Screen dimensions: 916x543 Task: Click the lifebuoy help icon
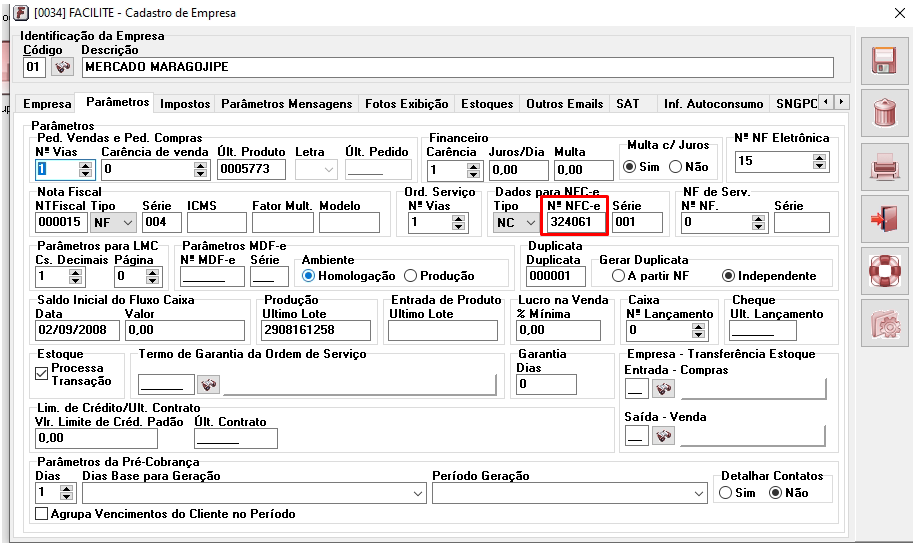pos(884,271)
